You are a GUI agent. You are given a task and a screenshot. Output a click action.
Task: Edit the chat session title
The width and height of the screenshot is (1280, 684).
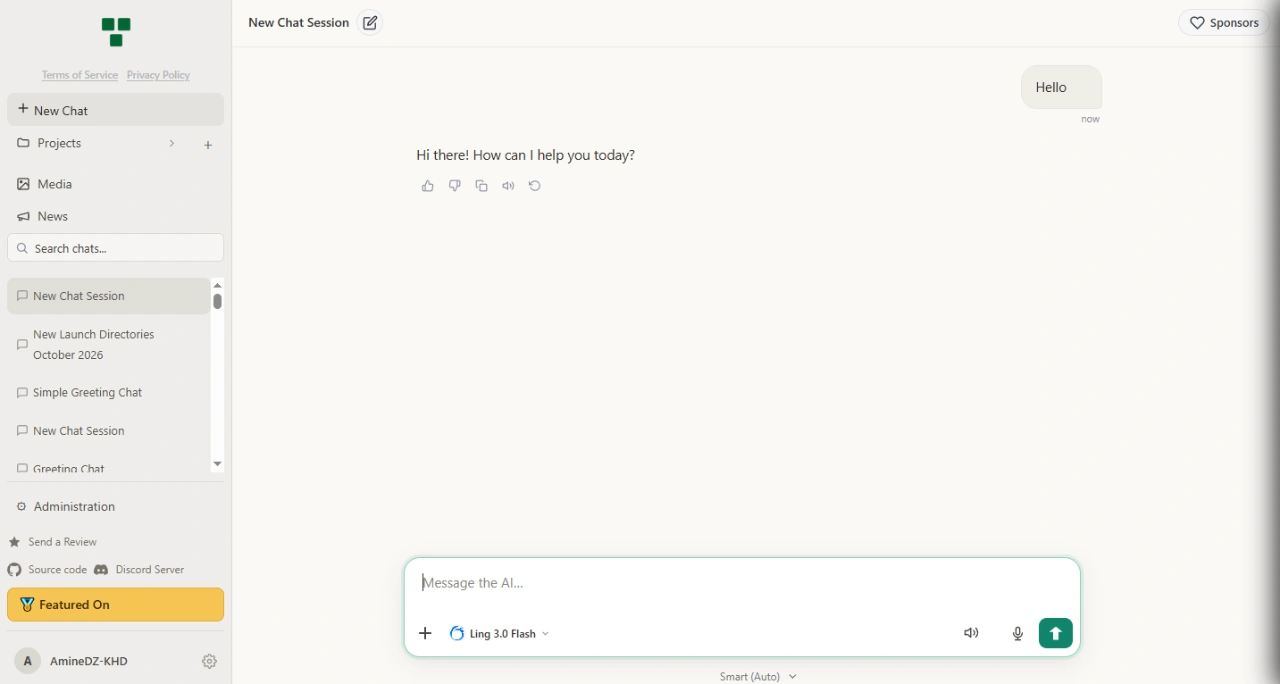370,23
